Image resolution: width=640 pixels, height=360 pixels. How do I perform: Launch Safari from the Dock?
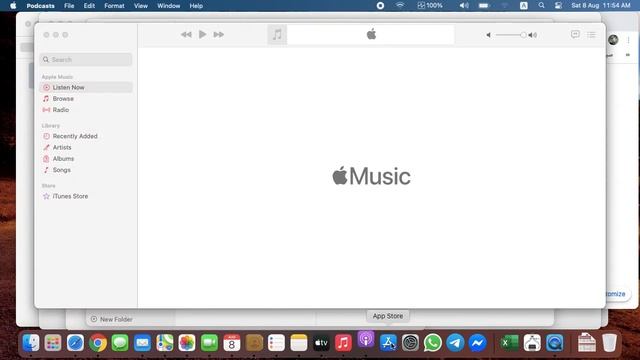pyautogui.click(x=76, y=343)
